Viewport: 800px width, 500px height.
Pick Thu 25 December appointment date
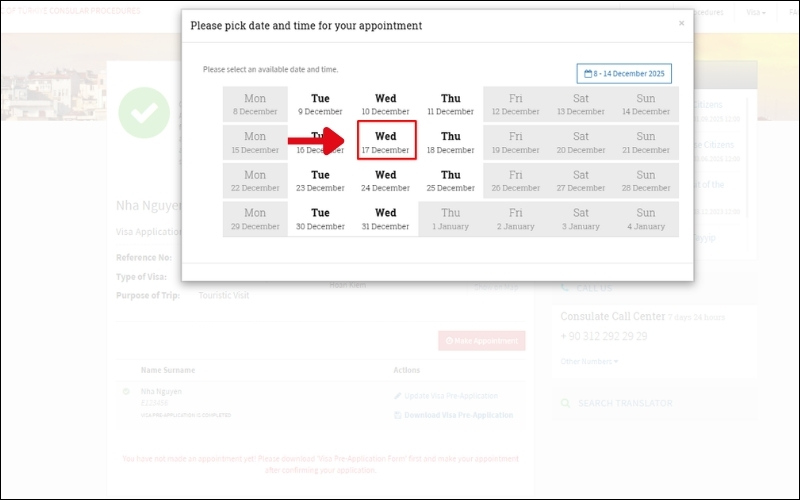451,181
